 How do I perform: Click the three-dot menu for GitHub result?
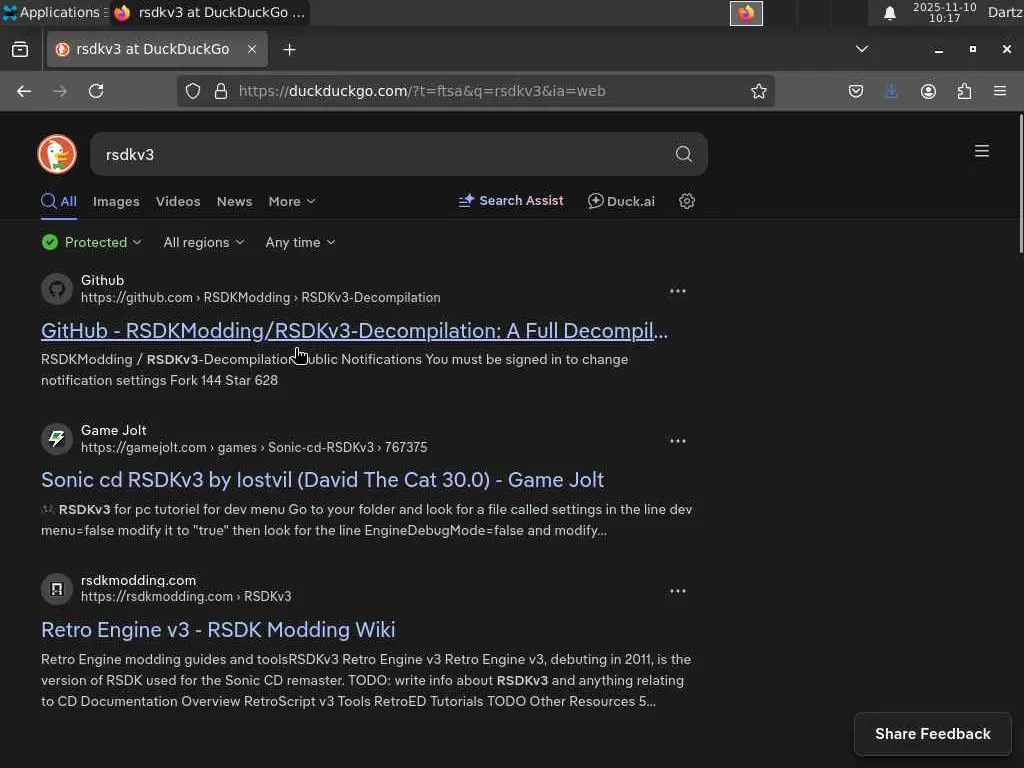[678, 291]
